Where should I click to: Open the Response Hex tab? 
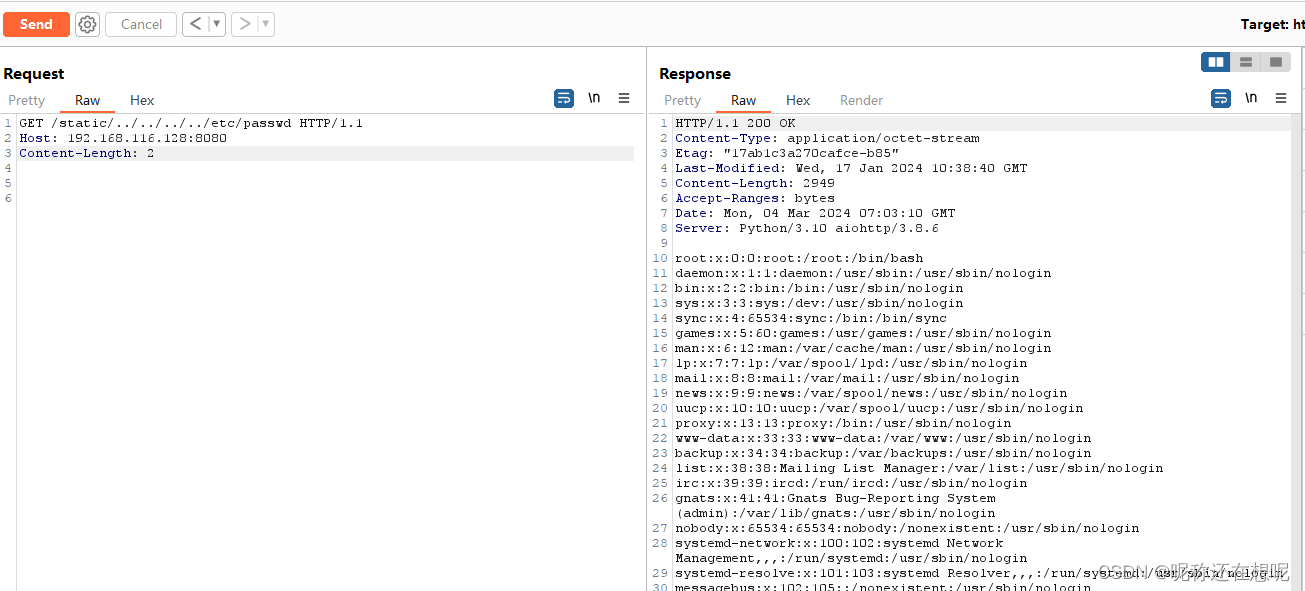pos(798,100)
